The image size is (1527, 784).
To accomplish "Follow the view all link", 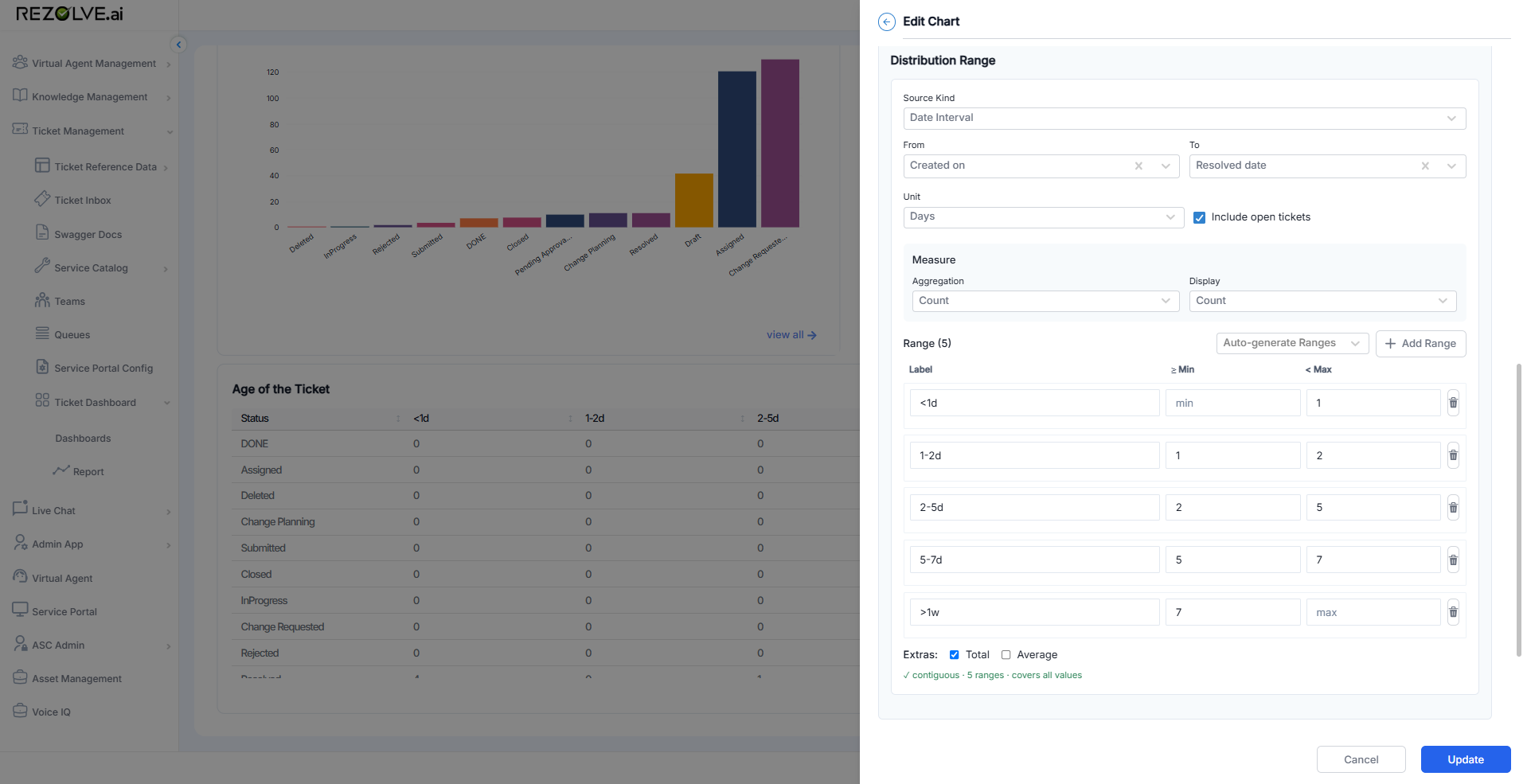I will 791,335.
